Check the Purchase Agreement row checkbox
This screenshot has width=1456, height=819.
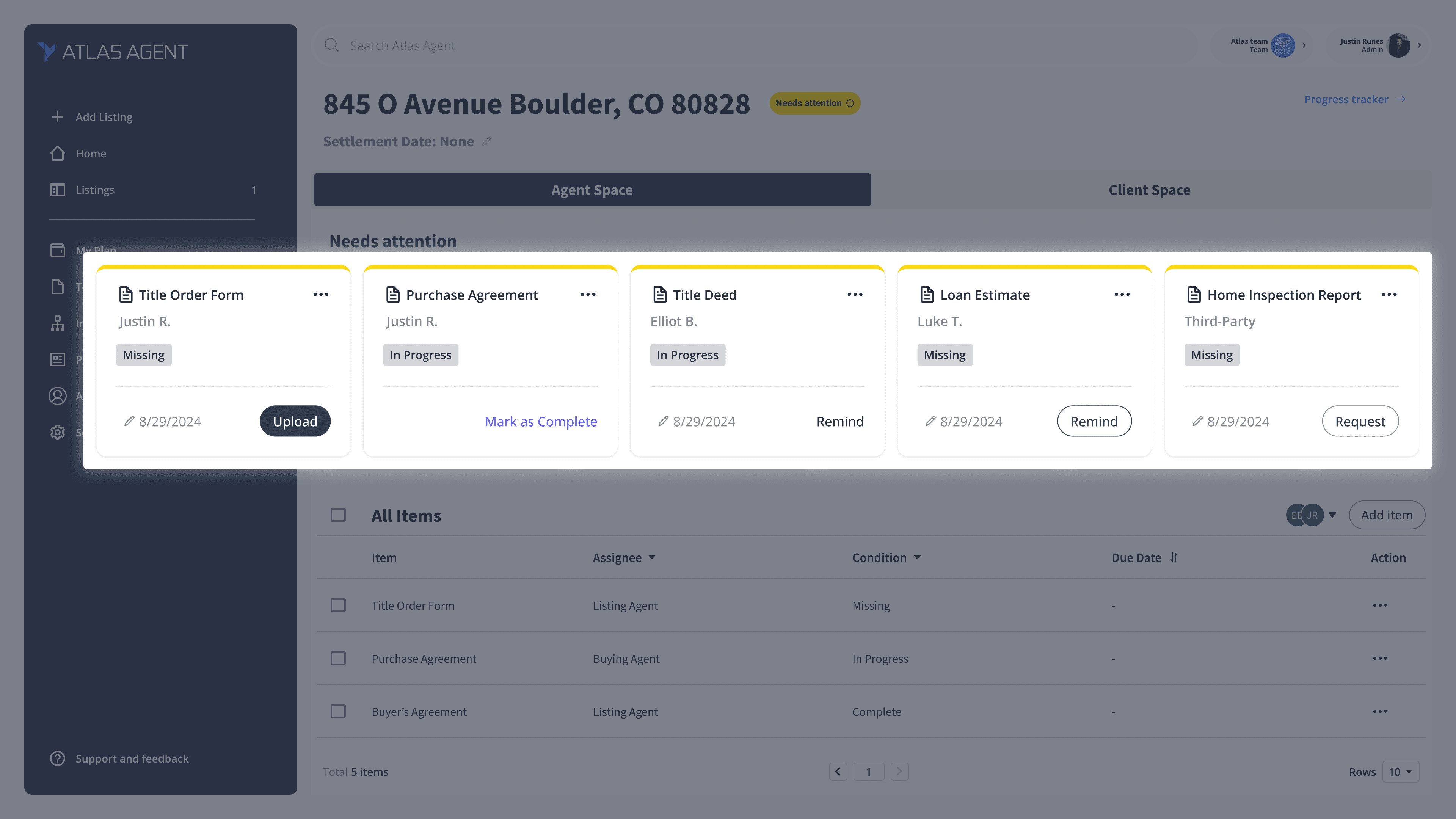tap(338, 659)
